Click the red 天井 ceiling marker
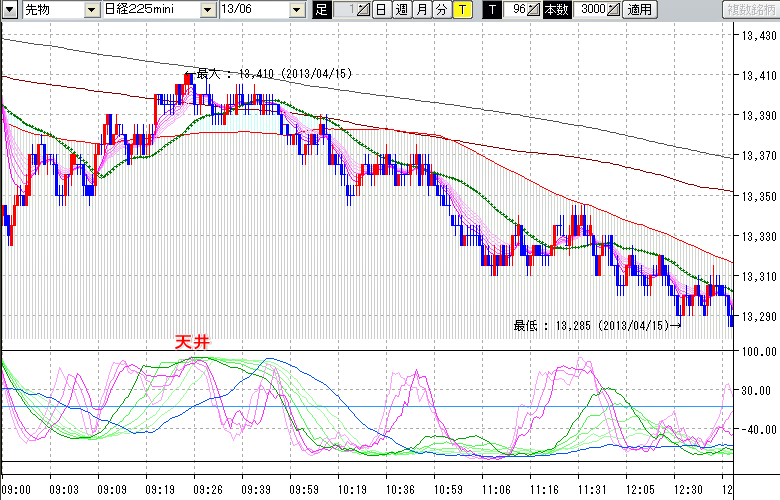The height and width of the screenshot is (500, 780). pos(191,342)
